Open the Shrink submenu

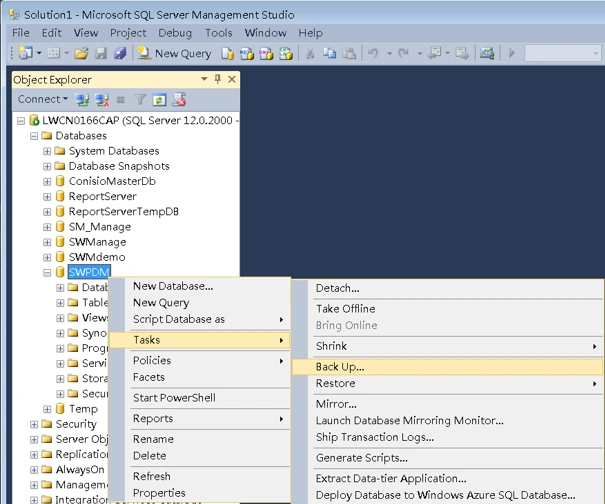coord(447,346)
